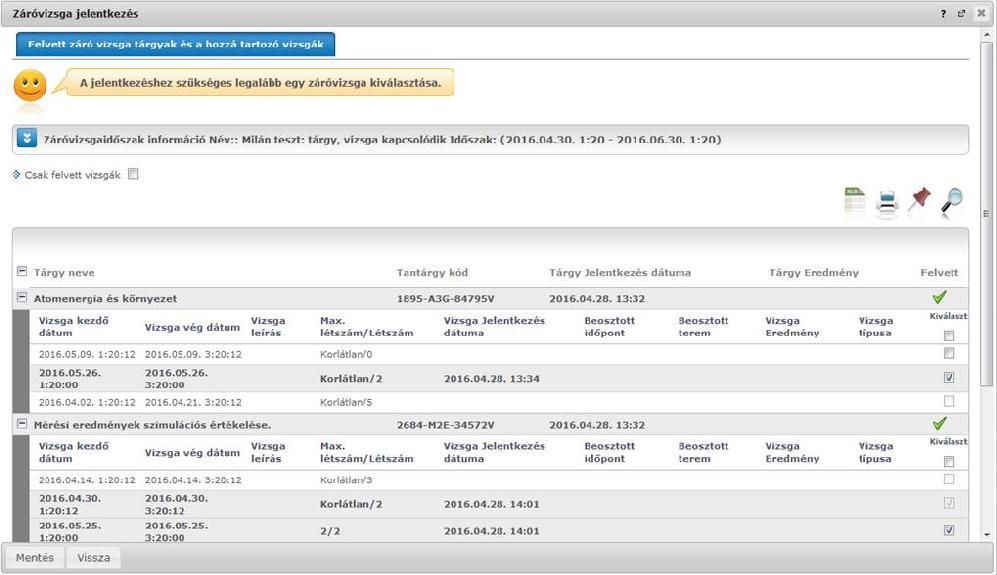This screenshot has width=997, height=575.
Task: Open search with the magnifier icon
Action: coord(952,200)
